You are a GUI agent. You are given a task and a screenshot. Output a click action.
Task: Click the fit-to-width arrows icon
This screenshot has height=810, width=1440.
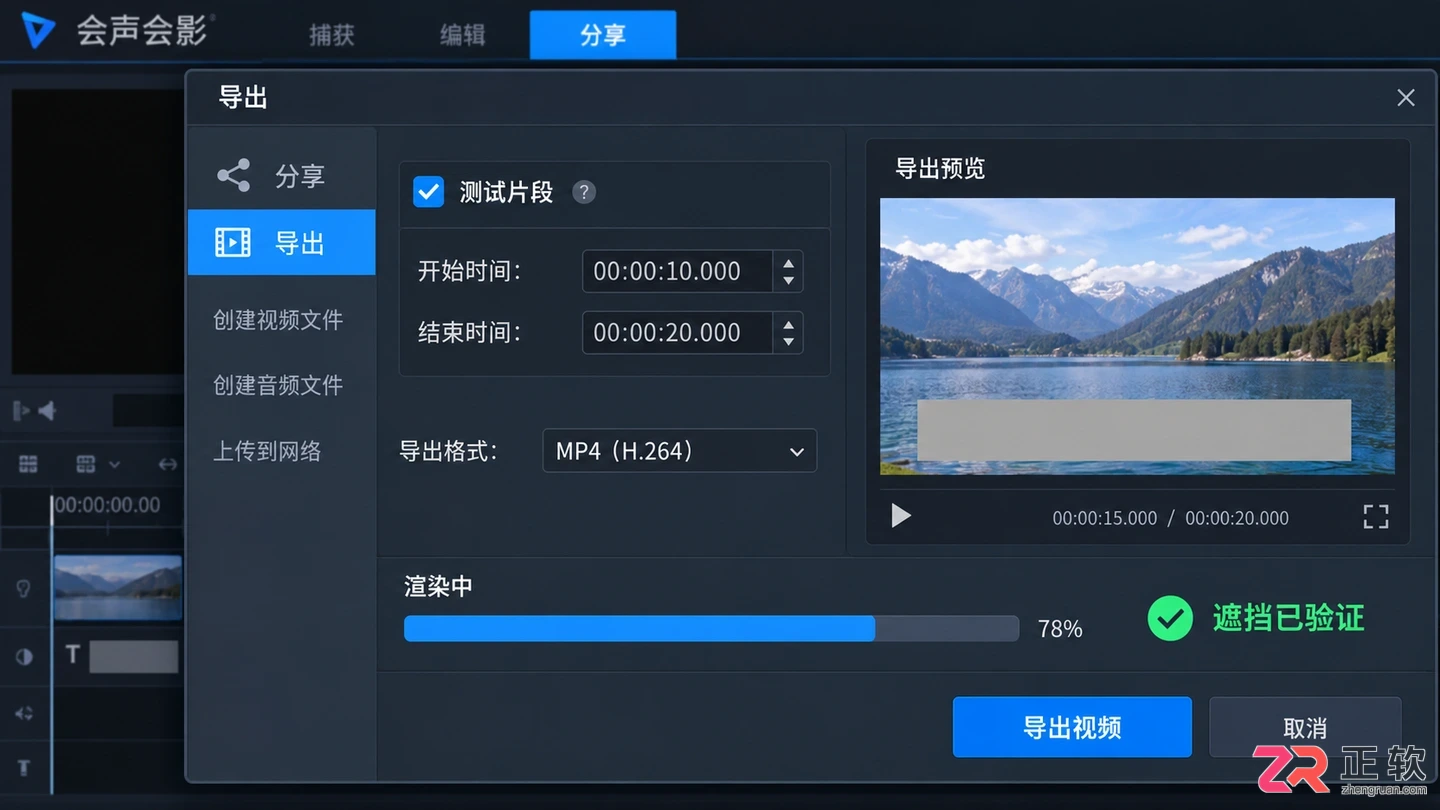tap(168, 464)
